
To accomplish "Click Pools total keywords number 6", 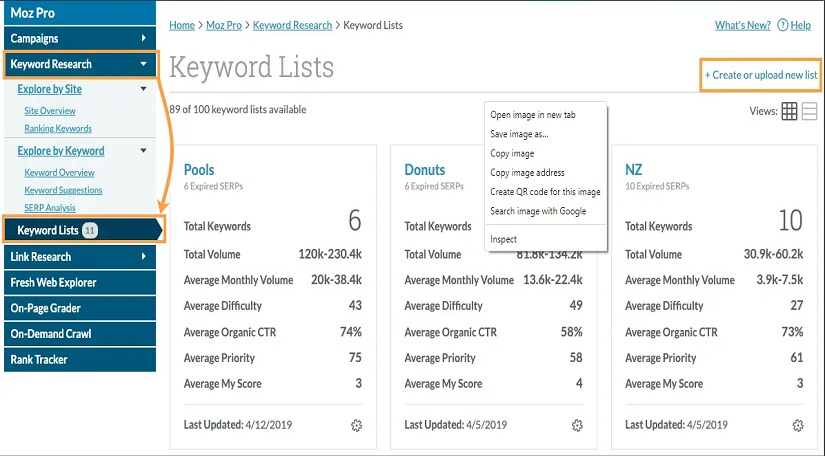I will (355, 220).
